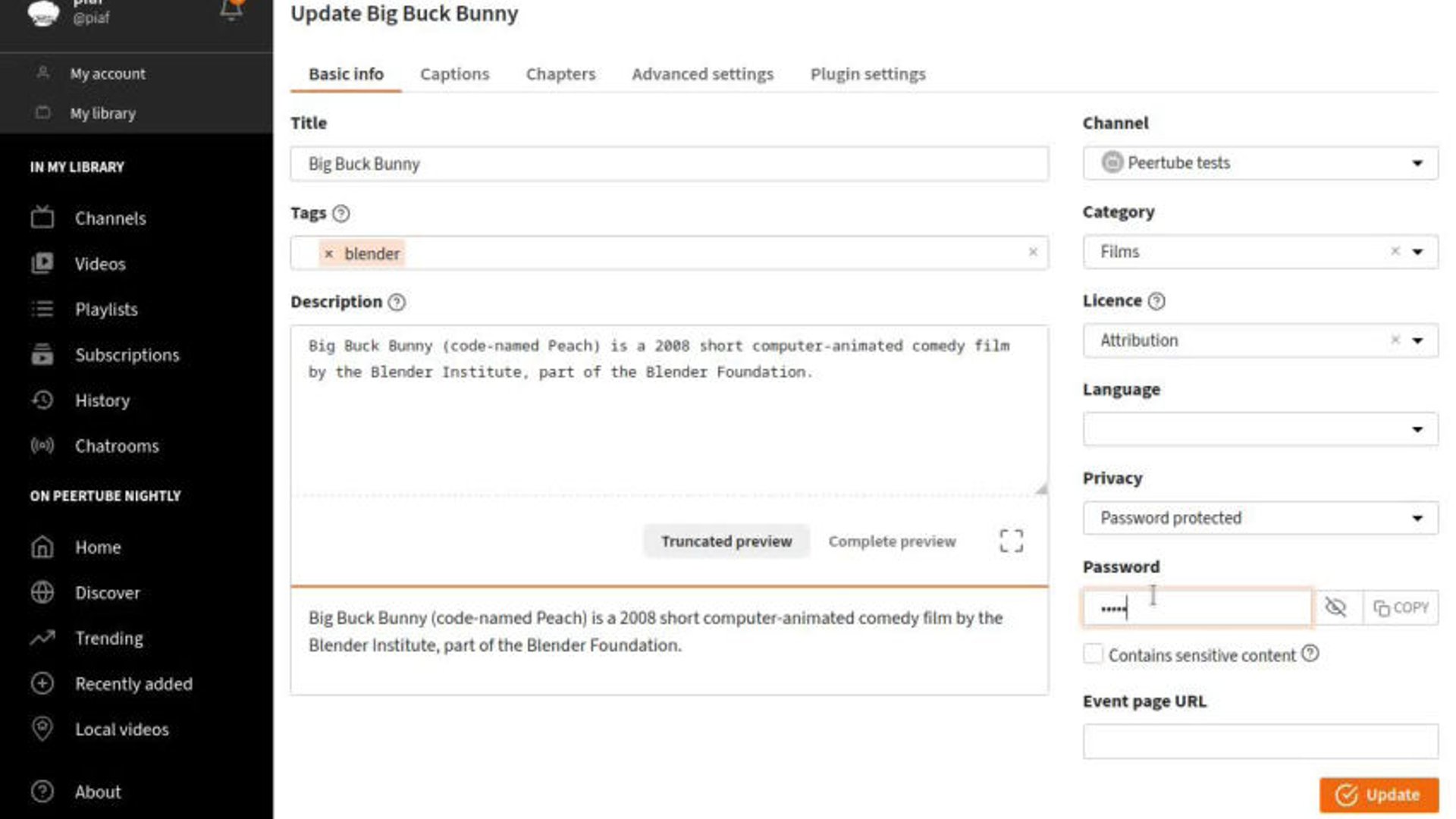
Task: Click the My library icon
Action: tap(43, 112)
